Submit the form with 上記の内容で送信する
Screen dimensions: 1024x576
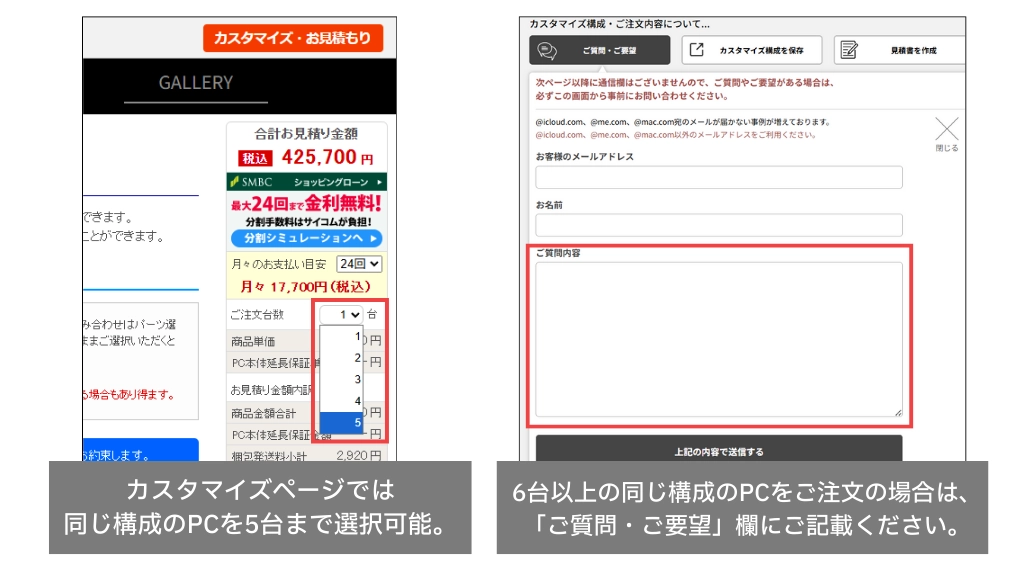(718, 451)
